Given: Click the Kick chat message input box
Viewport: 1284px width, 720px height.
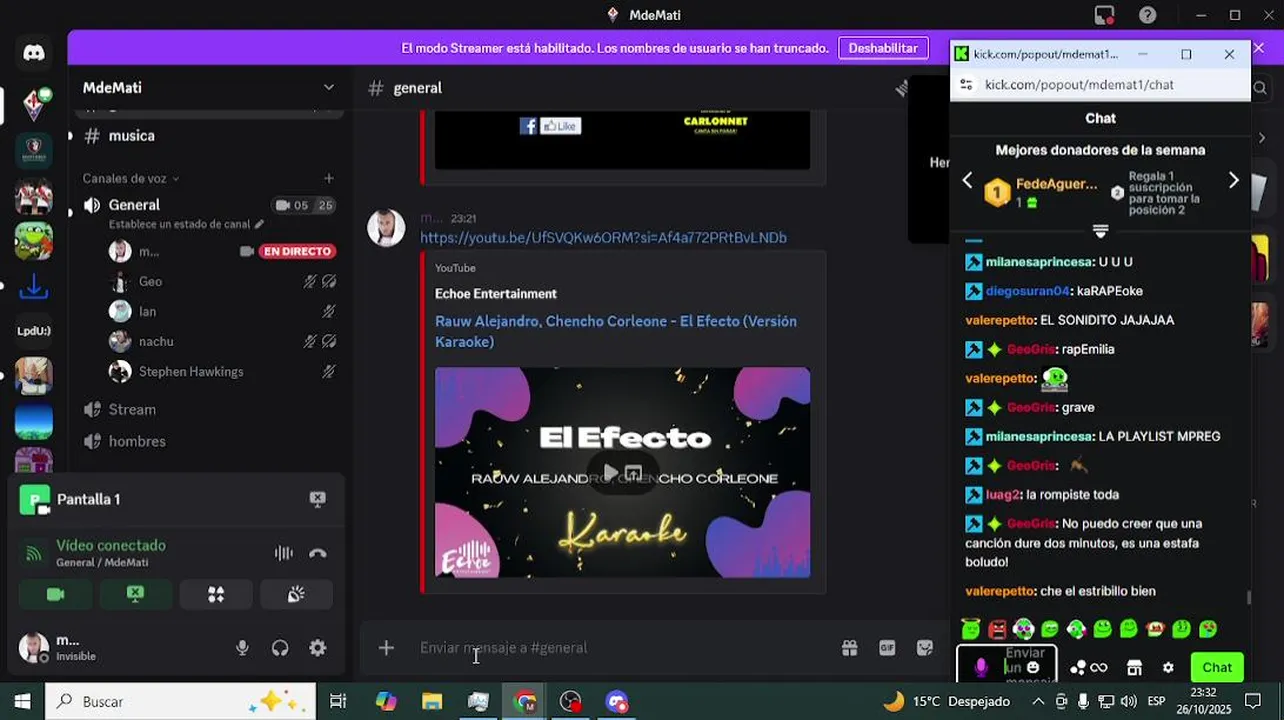Looking at the screenshot, I should 1006,667.
